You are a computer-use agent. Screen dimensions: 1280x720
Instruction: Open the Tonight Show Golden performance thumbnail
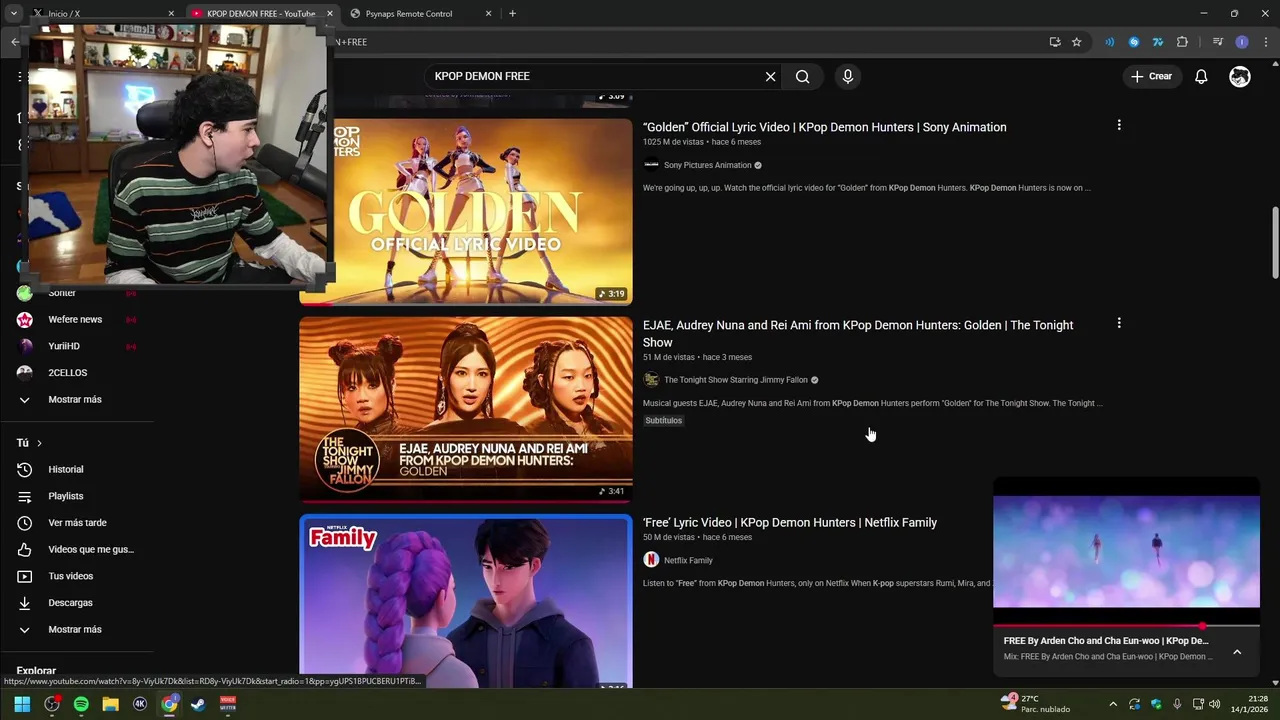point(465,410)
